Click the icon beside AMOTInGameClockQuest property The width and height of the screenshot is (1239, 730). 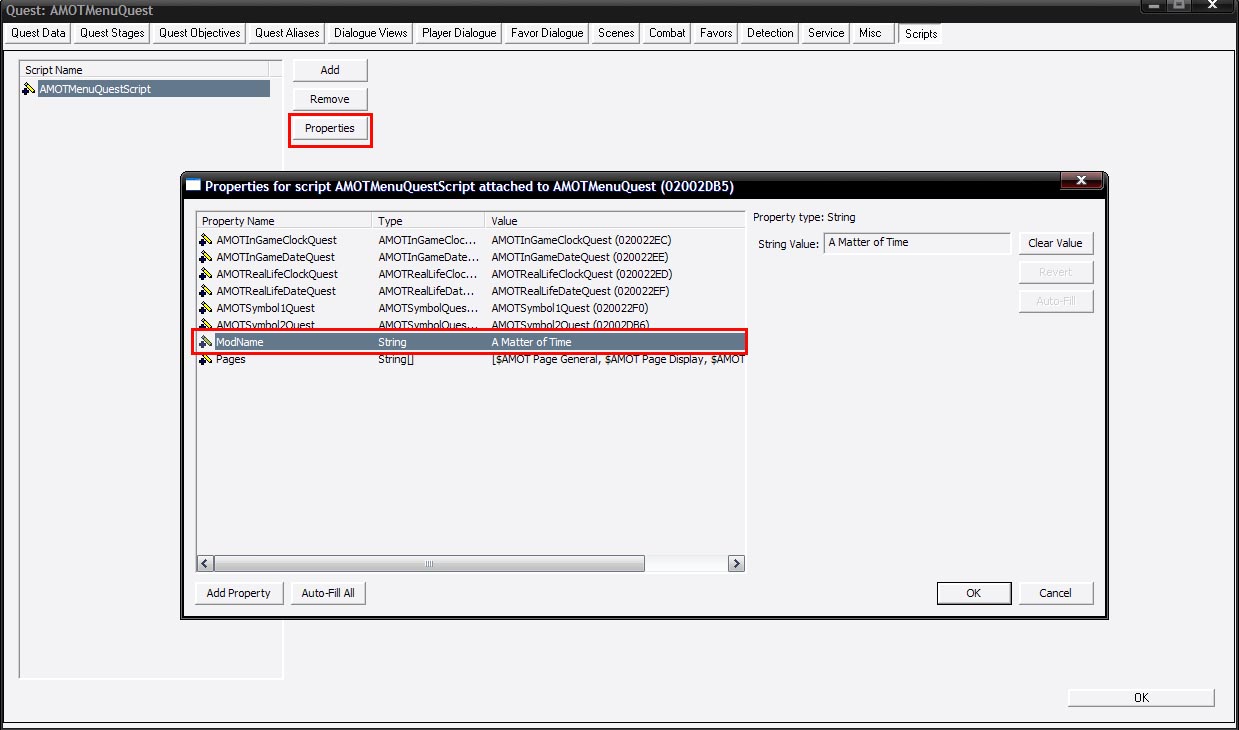pyautogui.click(x=206, y=240)
